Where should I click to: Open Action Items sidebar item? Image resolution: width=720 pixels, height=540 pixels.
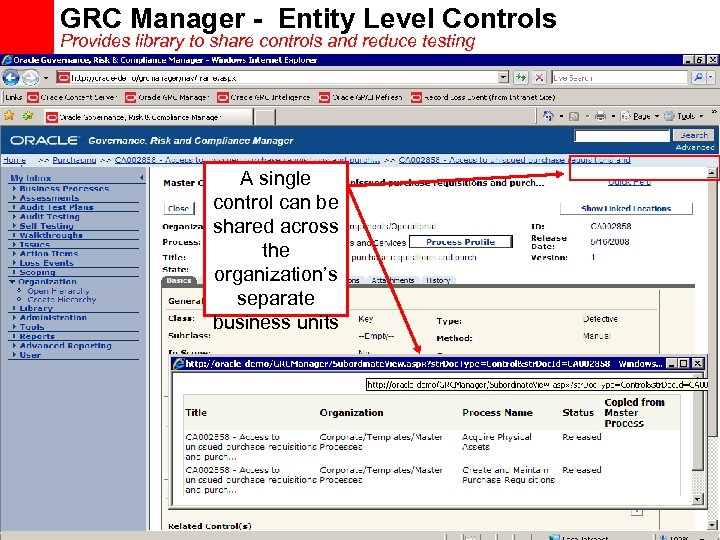tap(48, 253)
